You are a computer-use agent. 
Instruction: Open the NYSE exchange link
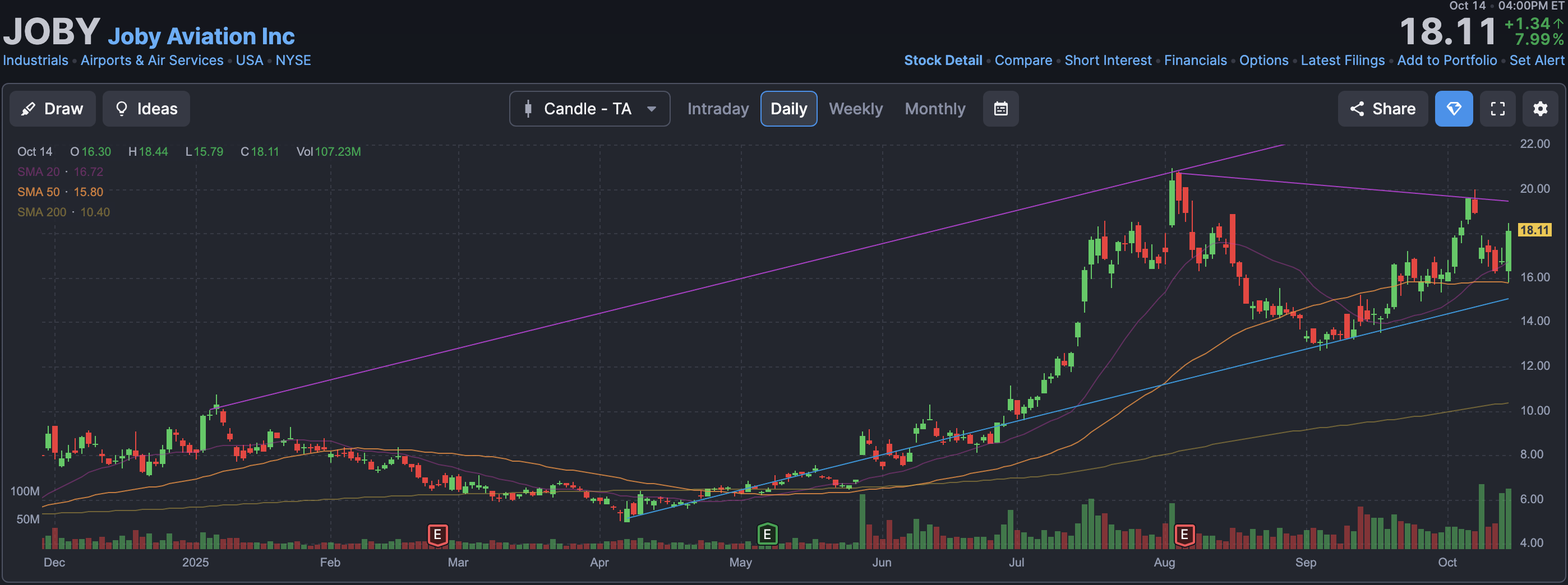[x=293, y=60]
